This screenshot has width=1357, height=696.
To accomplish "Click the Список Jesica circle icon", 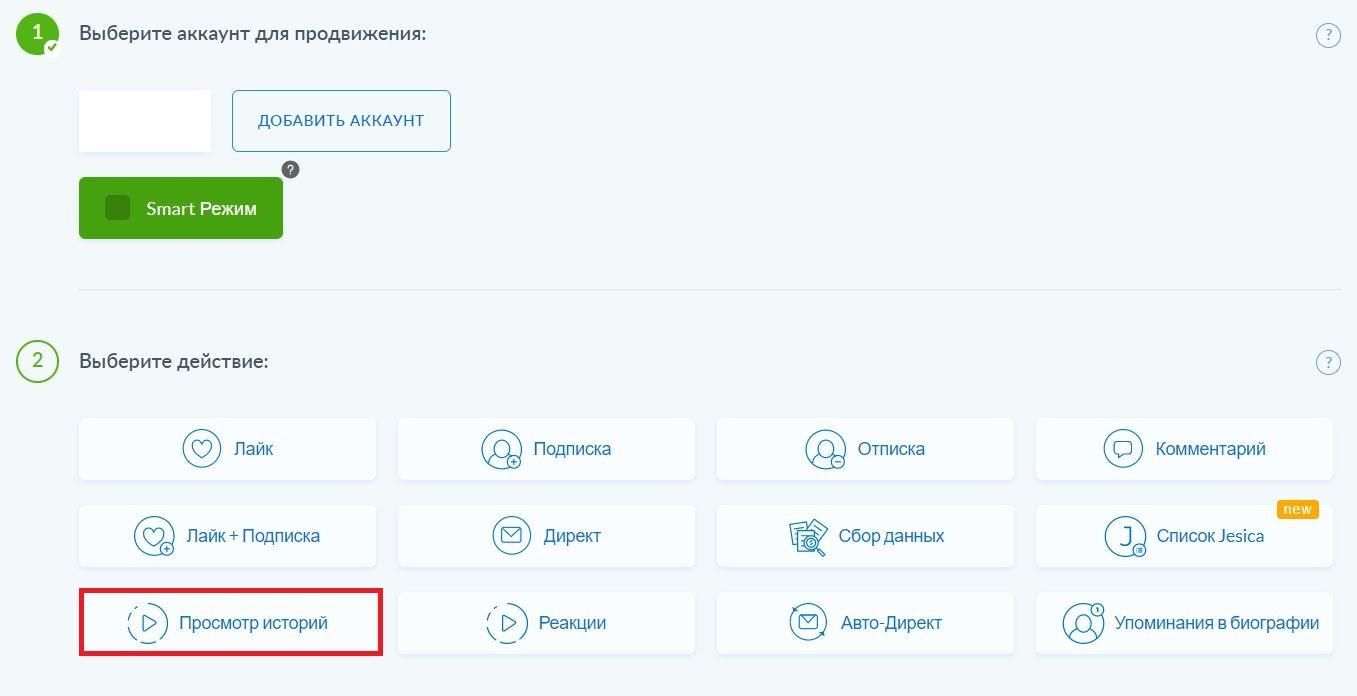I will click(1127, 536).
